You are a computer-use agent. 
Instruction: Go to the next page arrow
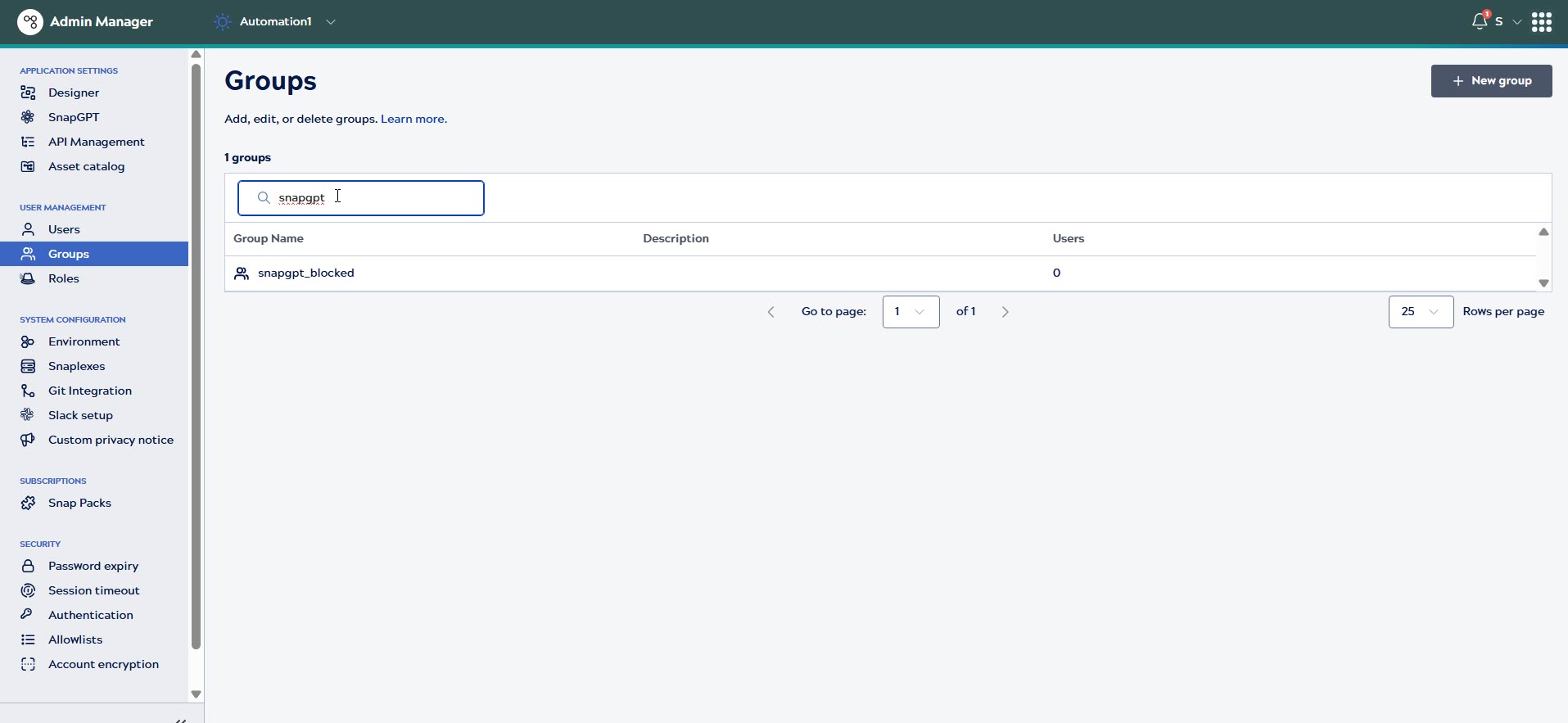[x=1005, y=312]
